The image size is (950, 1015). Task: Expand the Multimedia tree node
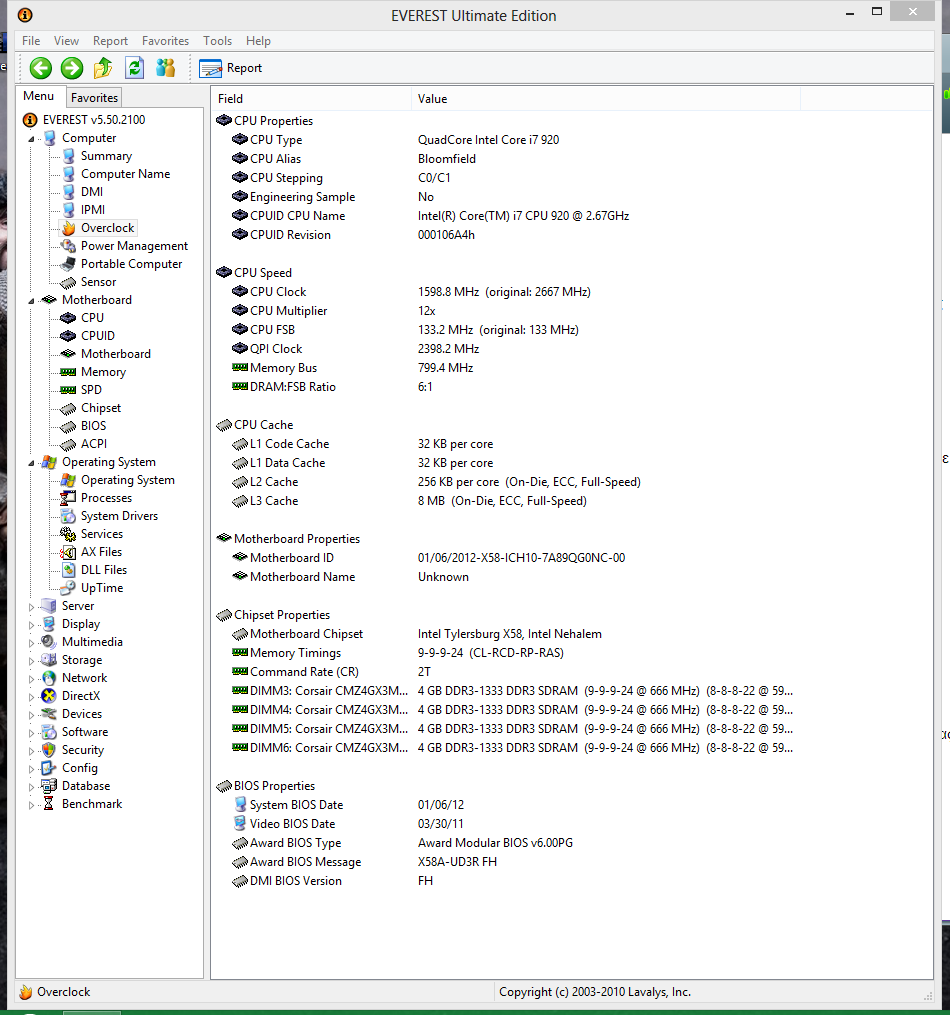click(31, 643)
